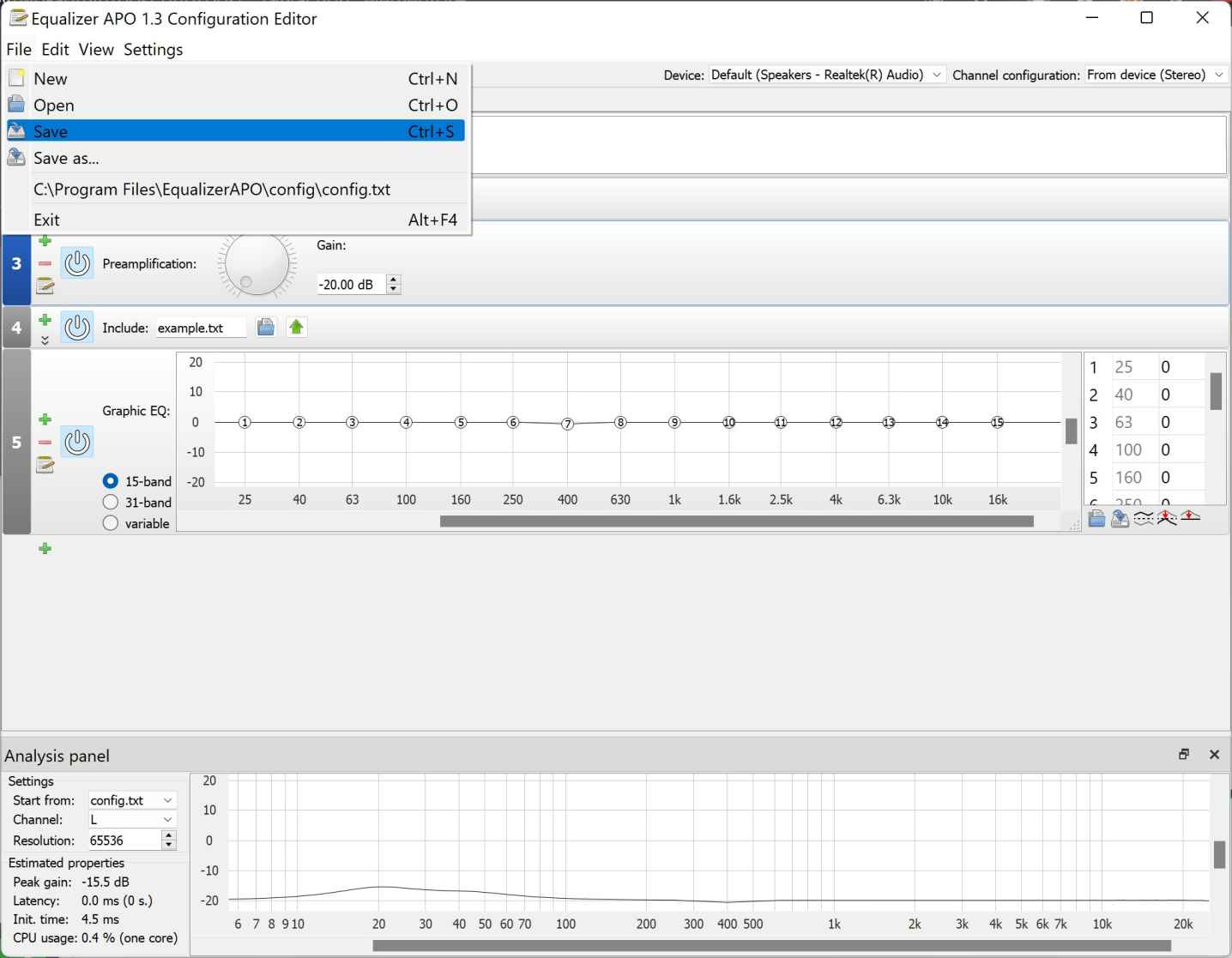Open the comment editor for Preamplification
The width and height of the screenshot is (1232, 958).
pyautogui.click(x=45, y=287)
